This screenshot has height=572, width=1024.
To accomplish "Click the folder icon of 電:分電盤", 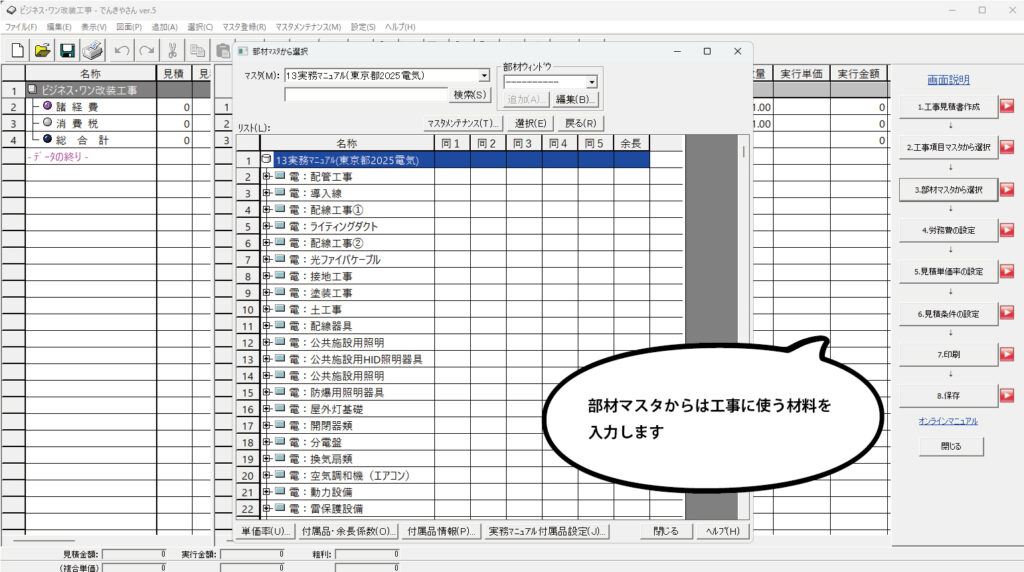I will tap(280, 441).
